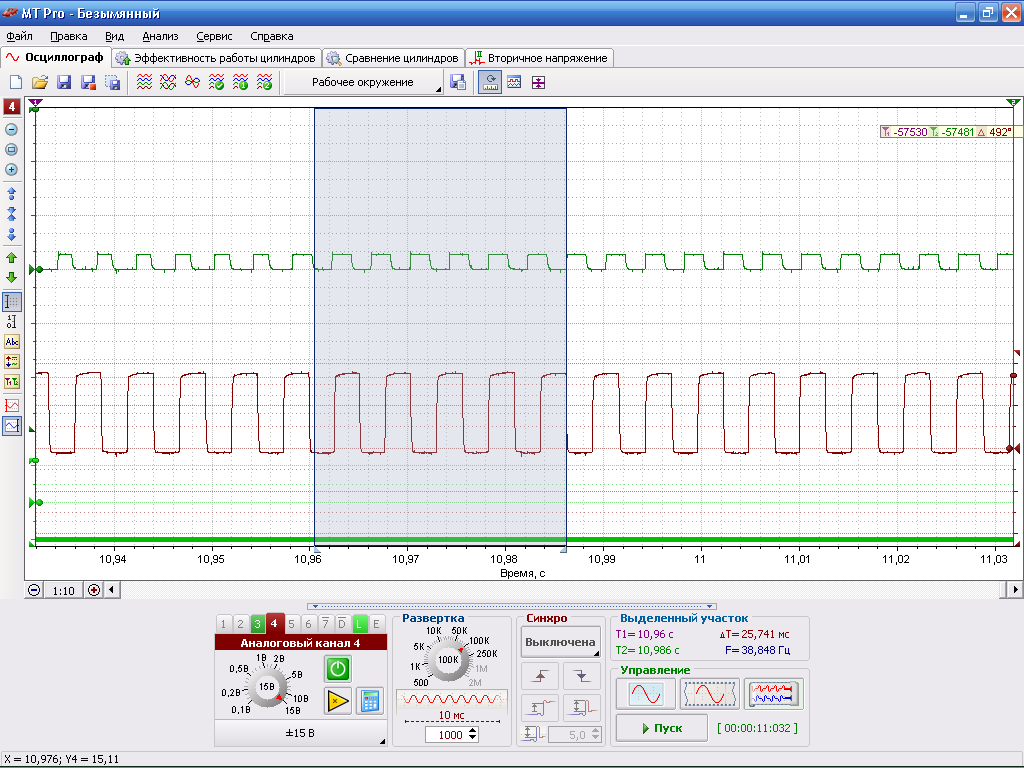
Task: Start acquisition with the Пуск button
Action: click(662, 728)
